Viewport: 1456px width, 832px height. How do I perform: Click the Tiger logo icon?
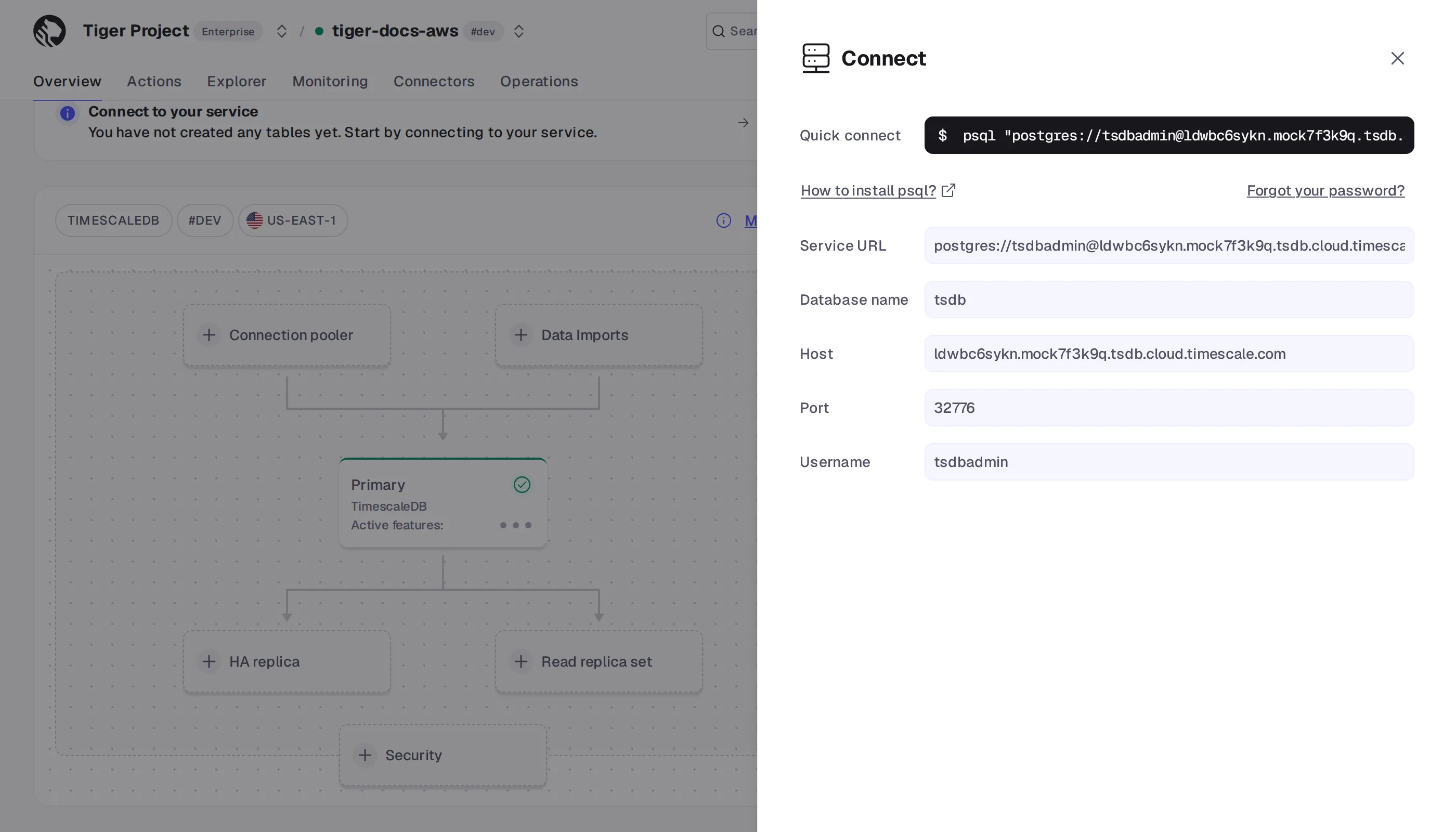pos(49,31)
